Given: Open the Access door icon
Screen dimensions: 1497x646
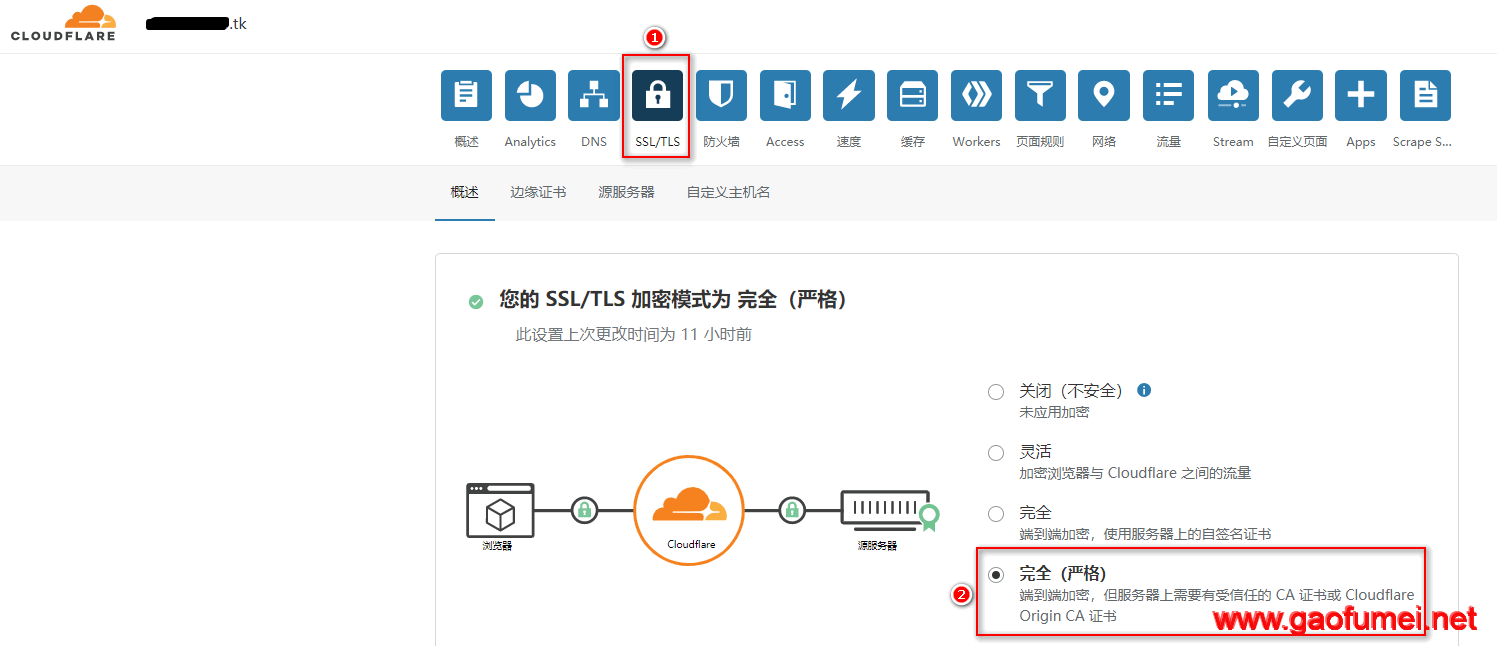Looking at the screenshot, I should tap(785, 96).
